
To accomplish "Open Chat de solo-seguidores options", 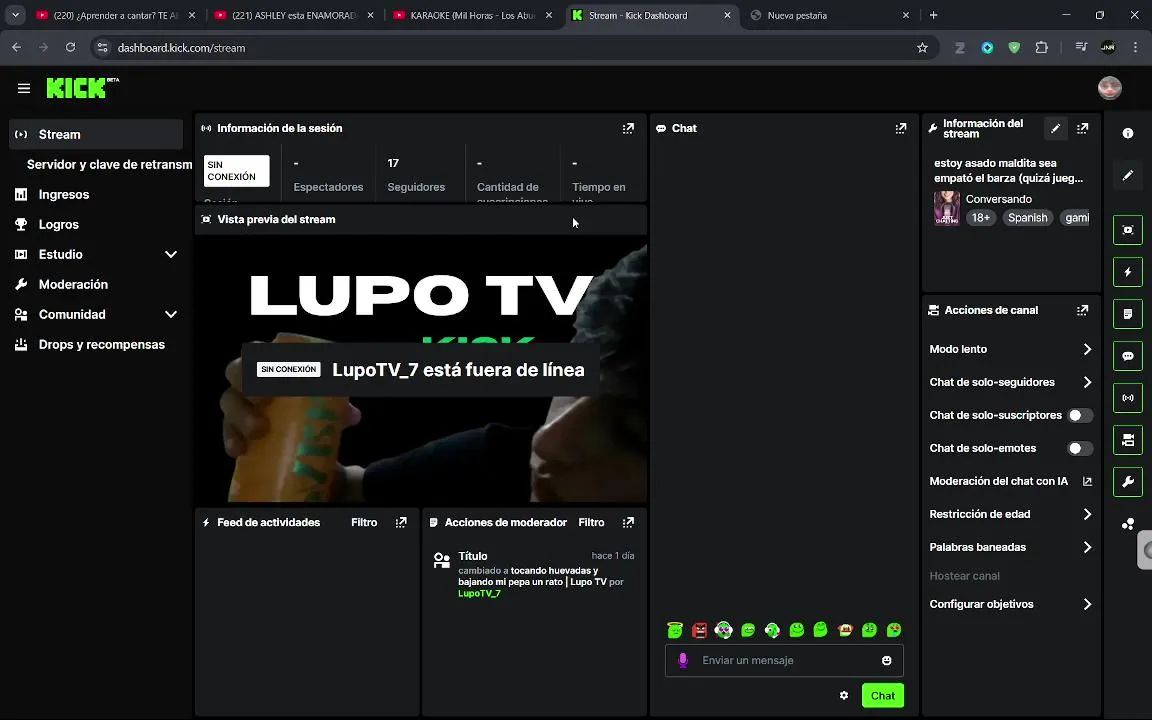I will (x=1010, y=382).
